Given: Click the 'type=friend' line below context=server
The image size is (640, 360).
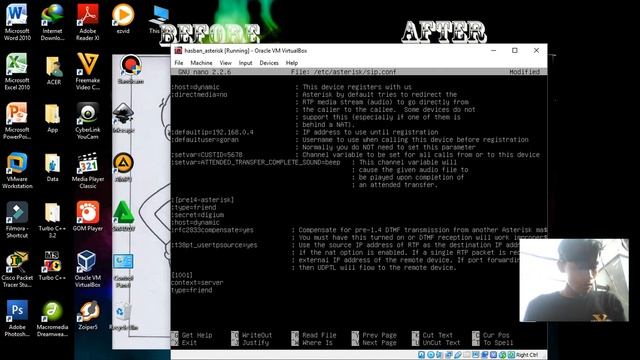Looking at the screenshot, I should tap(192, 290).
